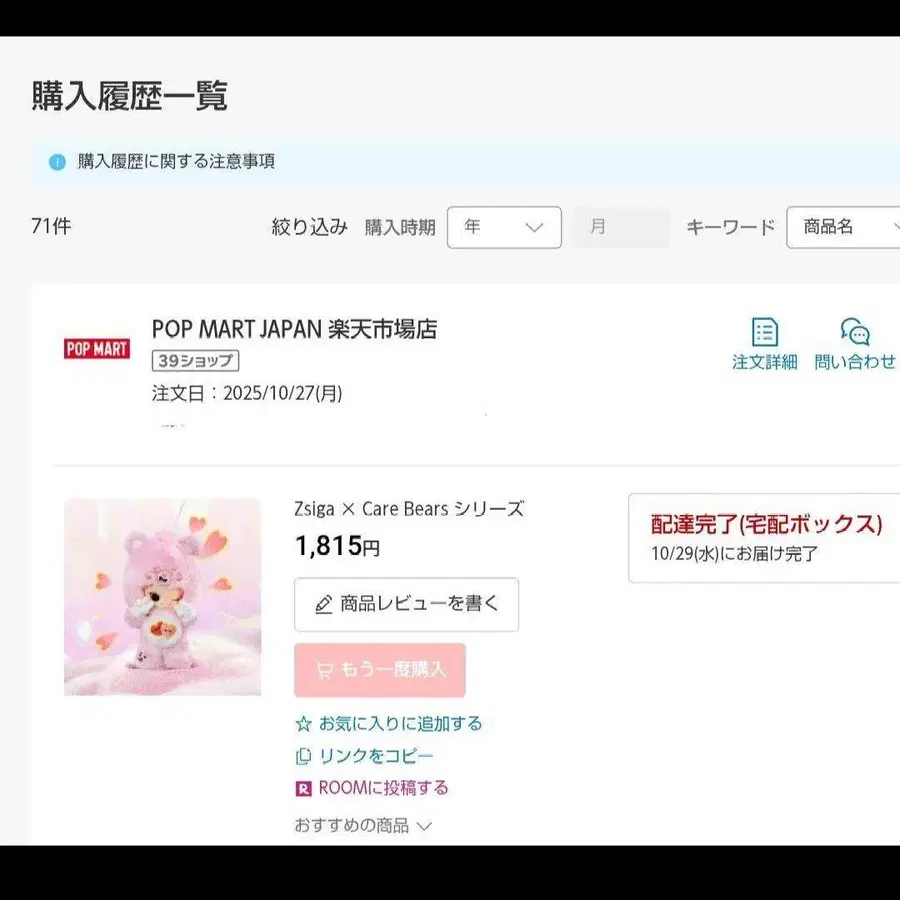Open the 注文詳細 document icon
Screen dimensions: 900x900
pyautogui.click(x=765, y=333)
